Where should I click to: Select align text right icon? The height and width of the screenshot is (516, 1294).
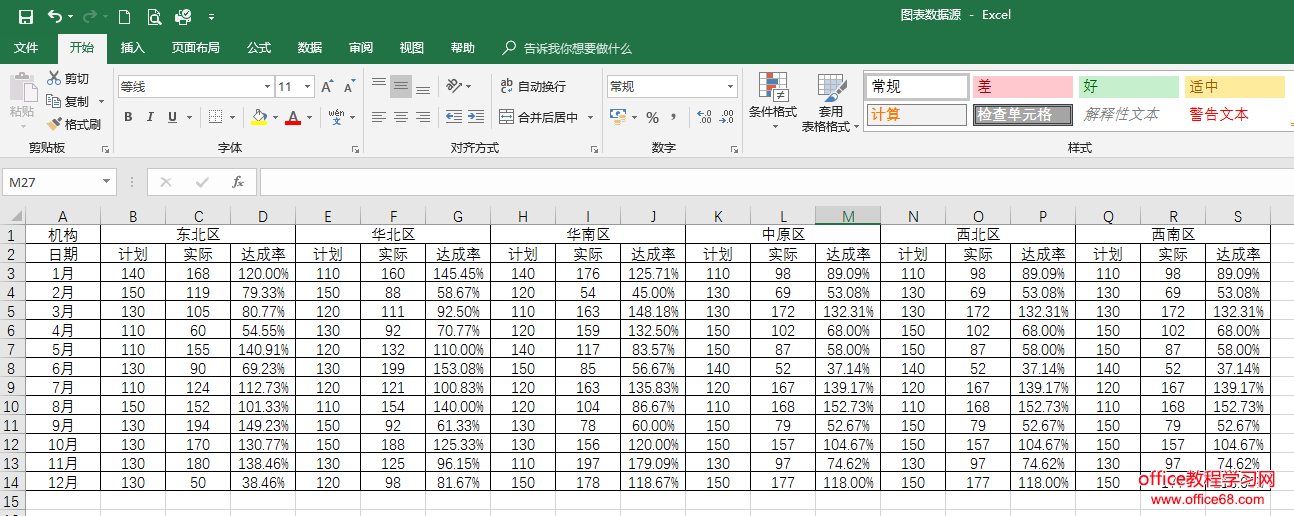(422, 117)
